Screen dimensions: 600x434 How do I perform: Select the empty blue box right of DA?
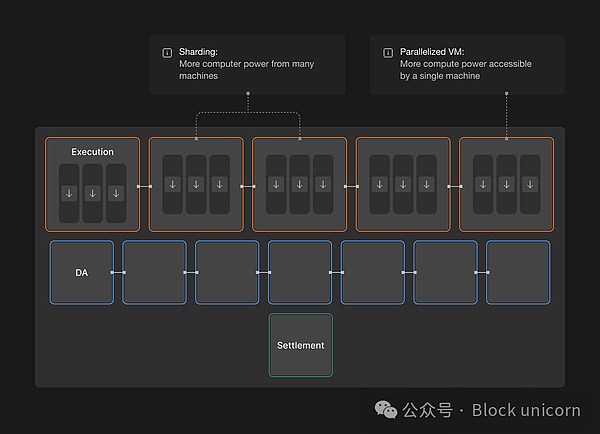154,272
